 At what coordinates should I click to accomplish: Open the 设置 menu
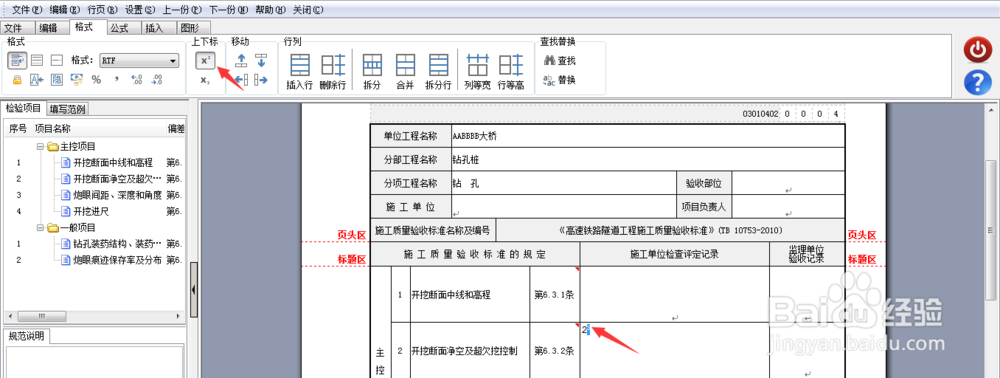[x=140, y=10]
